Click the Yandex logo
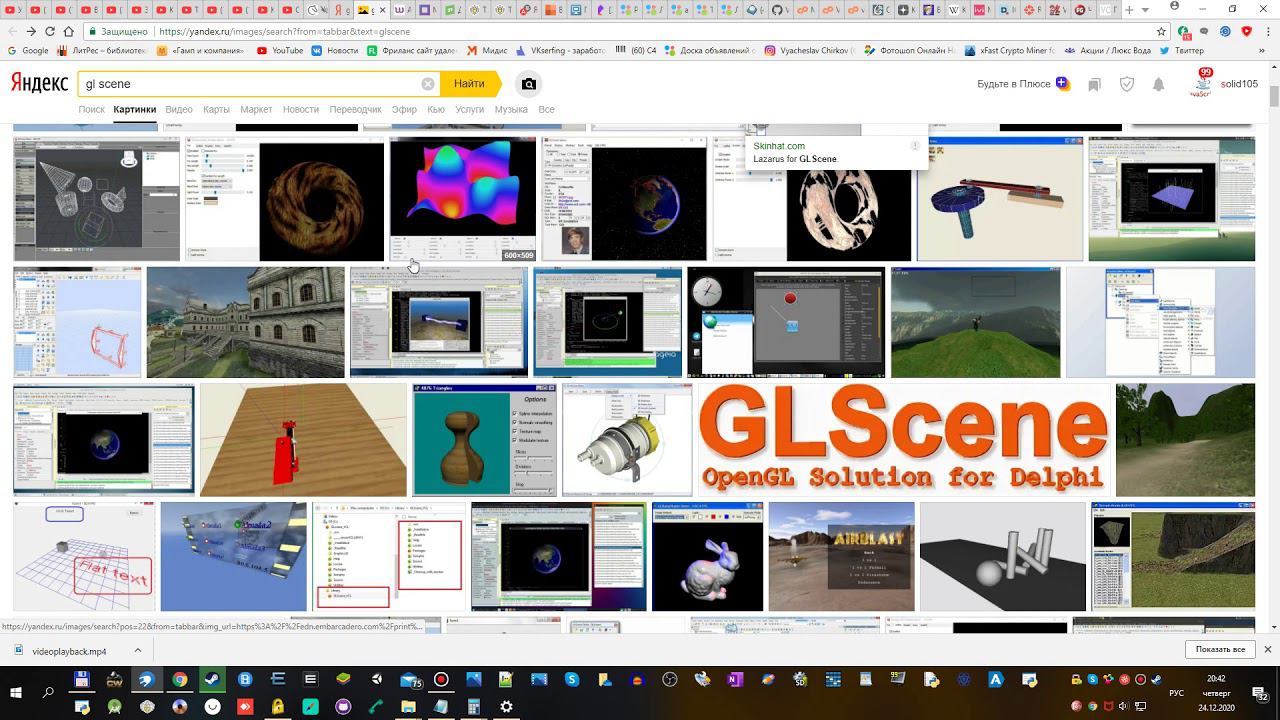 pos(39,84)
